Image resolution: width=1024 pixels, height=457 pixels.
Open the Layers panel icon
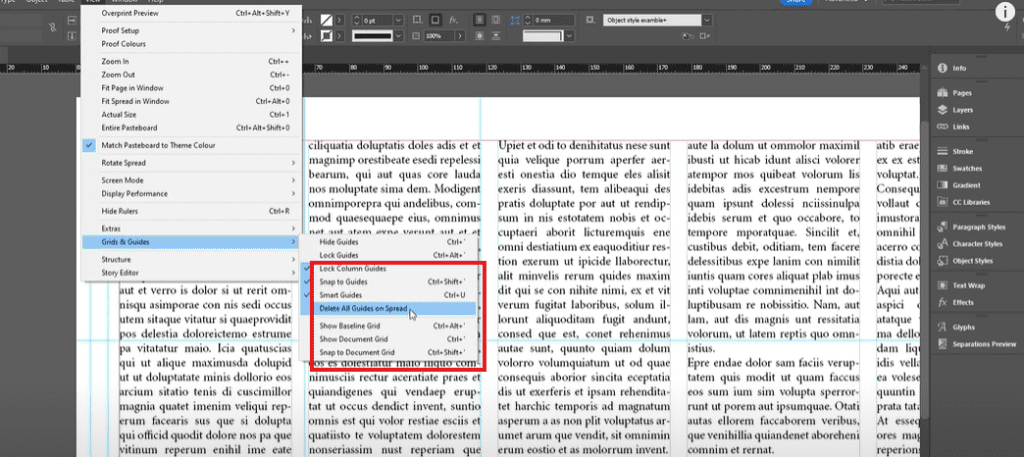(942, 110)
